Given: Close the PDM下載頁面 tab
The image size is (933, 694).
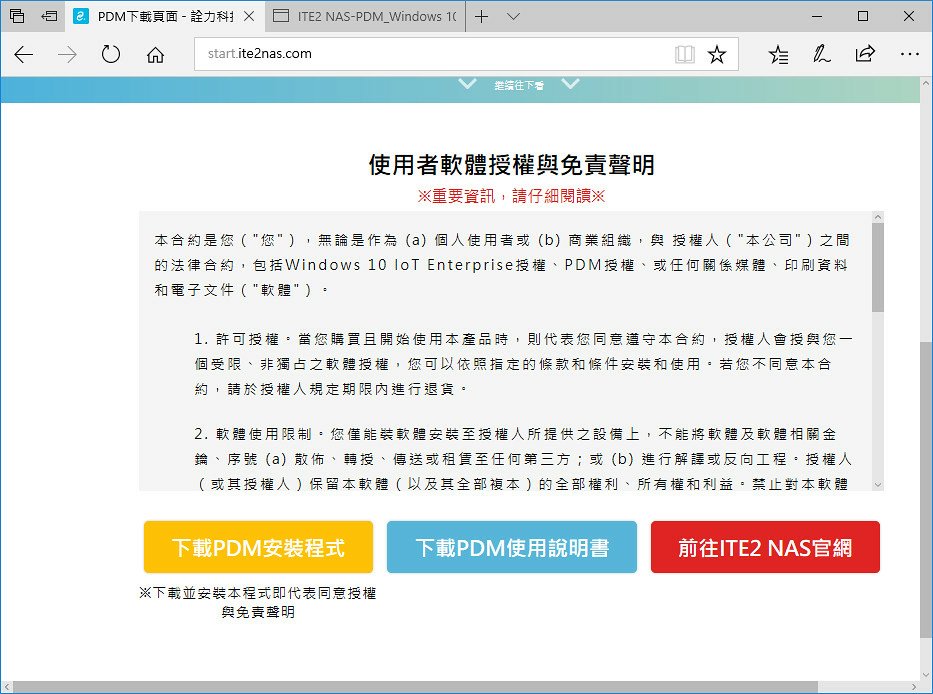Looking at the screenshot, I should point(249,17).
